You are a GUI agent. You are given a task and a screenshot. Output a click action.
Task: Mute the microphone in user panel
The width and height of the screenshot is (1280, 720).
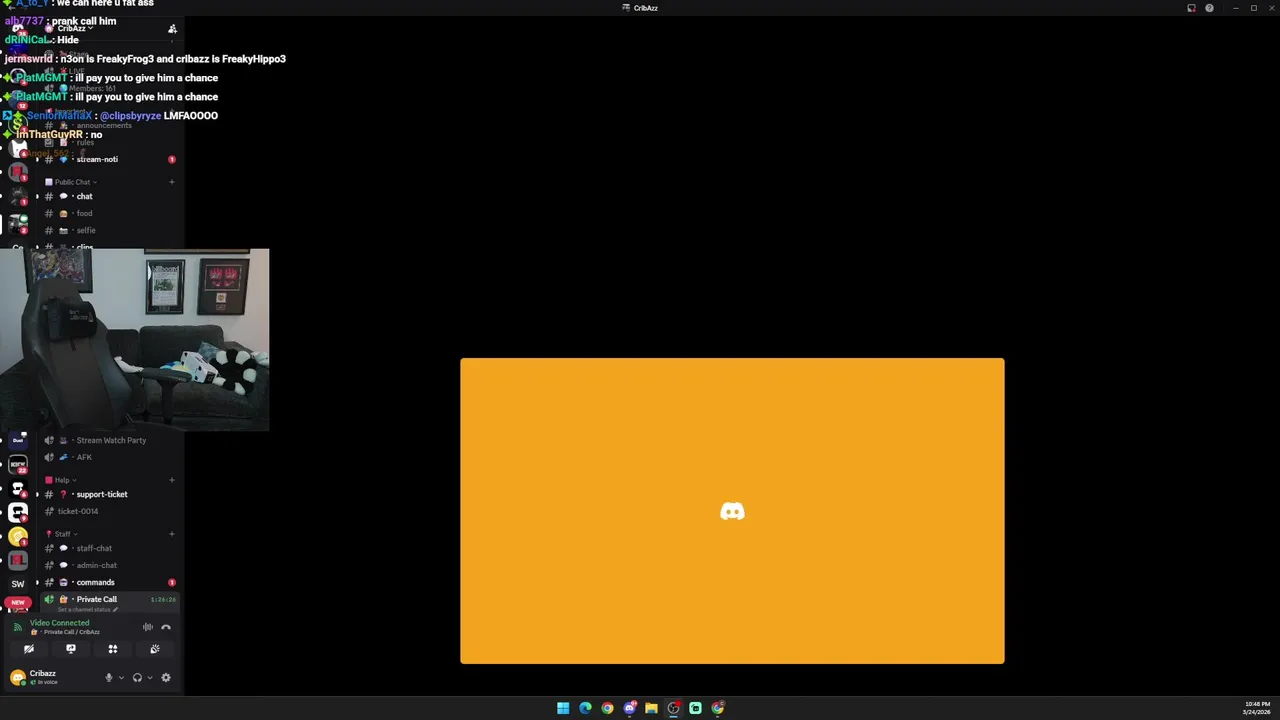click(x=109, y=677)
